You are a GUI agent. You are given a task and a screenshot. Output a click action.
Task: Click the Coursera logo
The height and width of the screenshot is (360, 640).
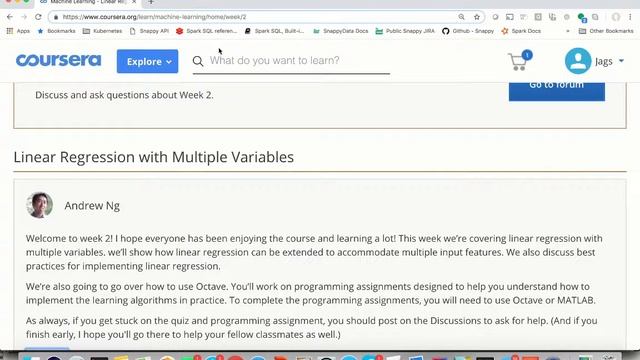tap(58, 60)
